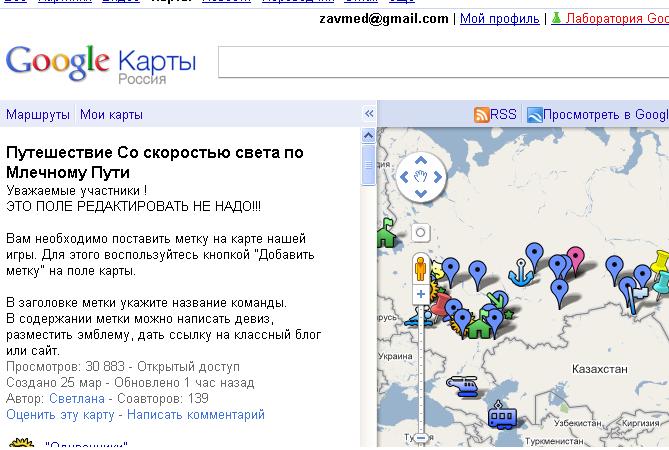Viewport: 669px width, 450px height.
Task: Click the Украина label on the map
Action: pyautogui.click(x=396, y=356)
